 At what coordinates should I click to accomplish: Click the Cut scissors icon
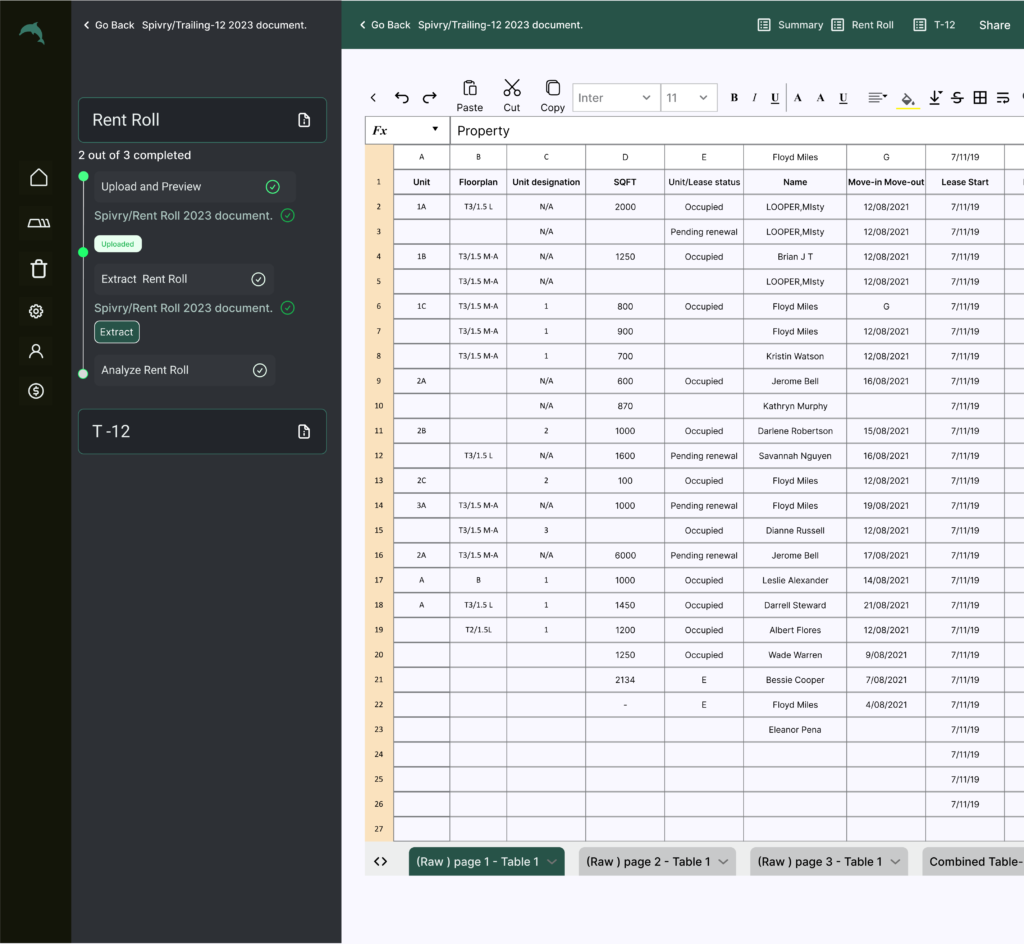[512, 88]
